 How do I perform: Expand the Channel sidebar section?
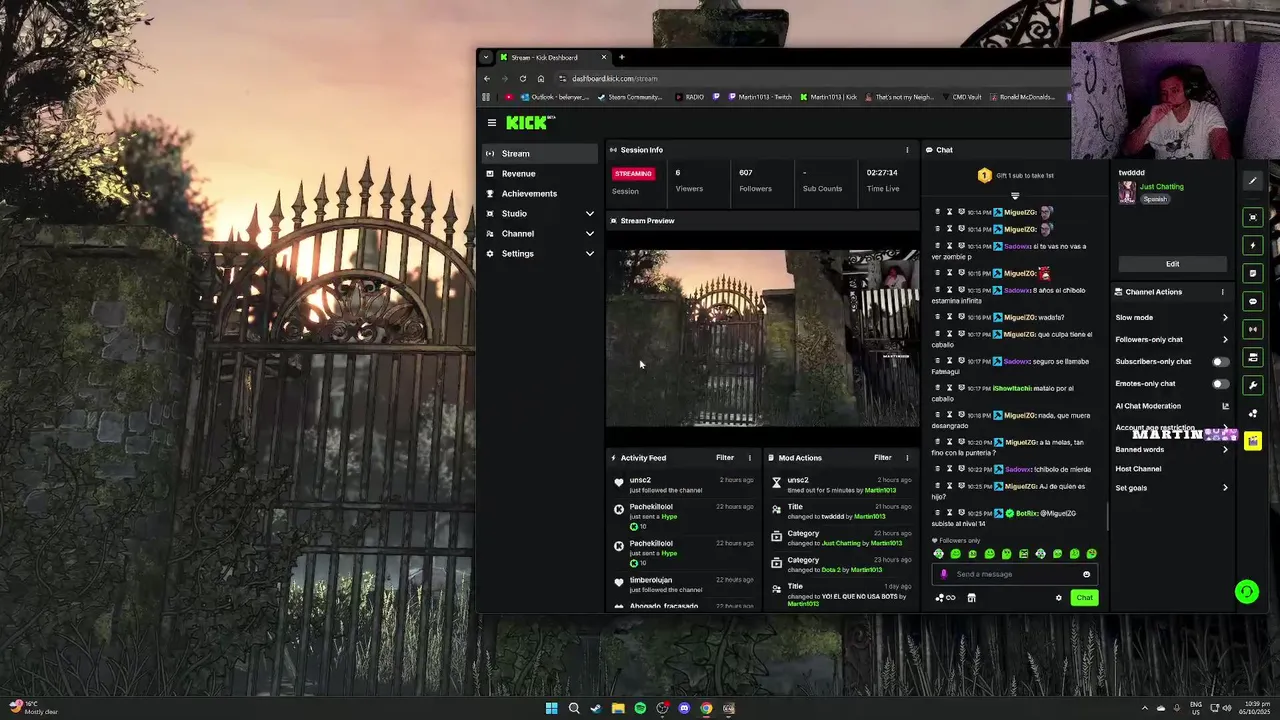coord(589,234)
